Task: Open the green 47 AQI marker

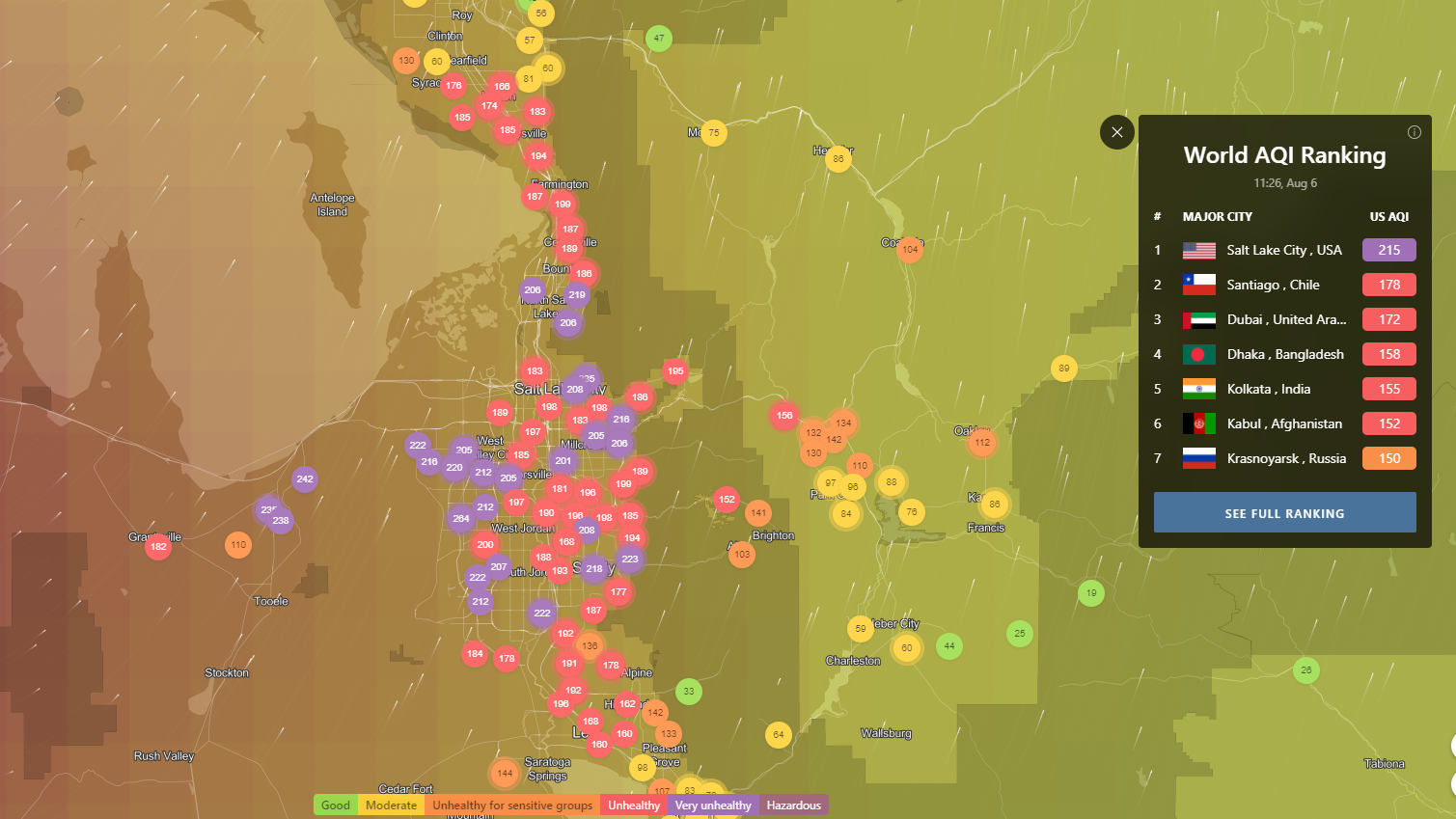Action: [x=659, y=39]
